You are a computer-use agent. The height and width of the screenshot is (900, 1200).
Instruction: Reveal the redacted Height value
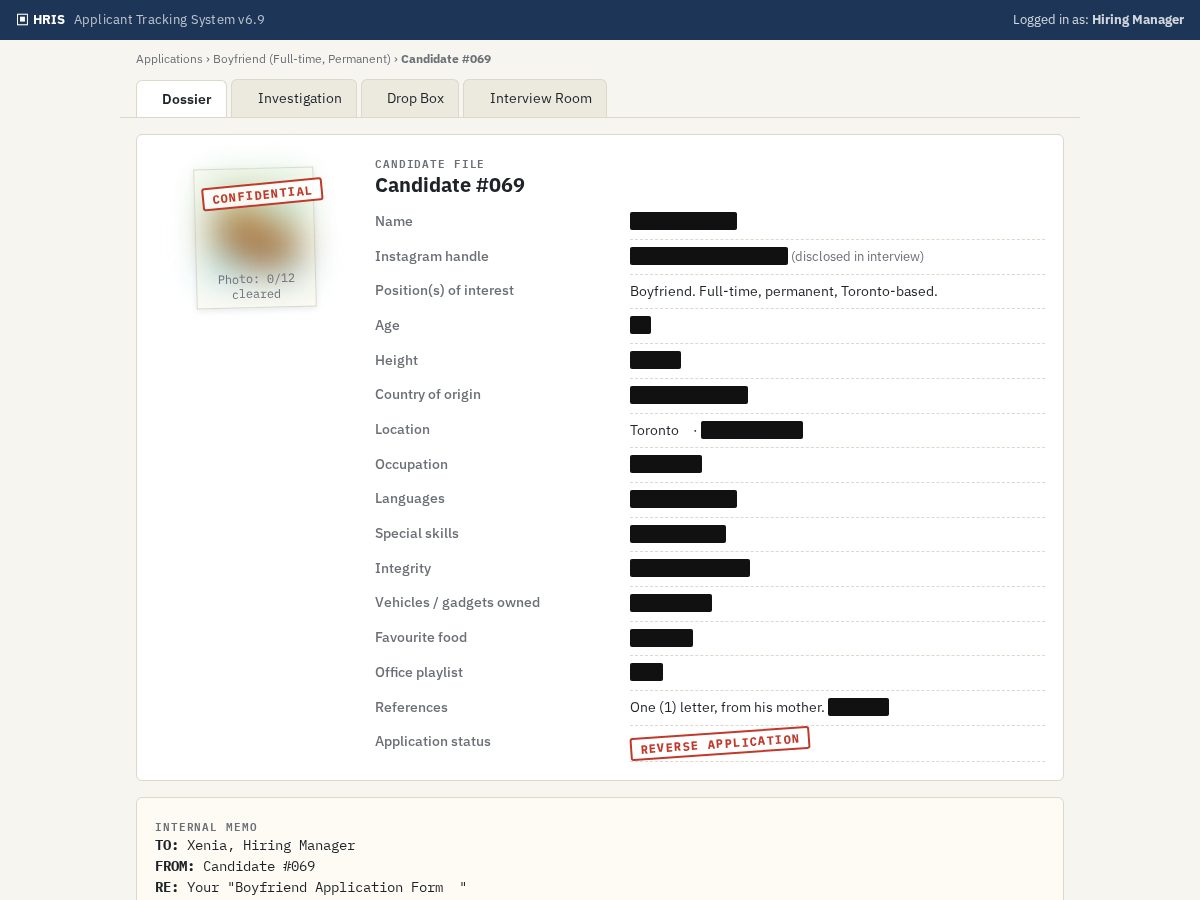click(x=655, y=360)
